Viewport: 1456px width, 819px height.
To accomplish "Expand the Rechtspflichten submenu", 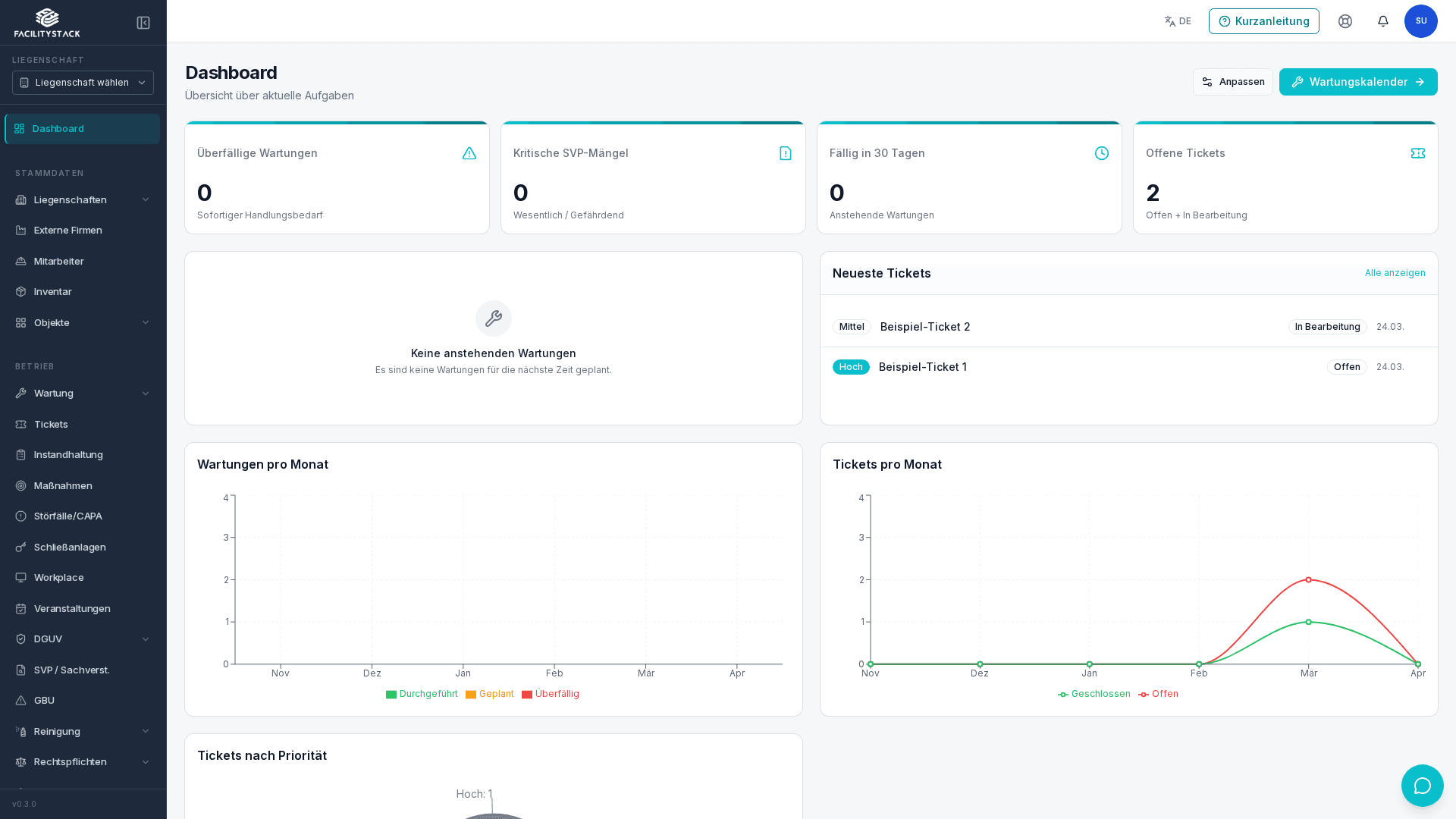I will 83,761.
